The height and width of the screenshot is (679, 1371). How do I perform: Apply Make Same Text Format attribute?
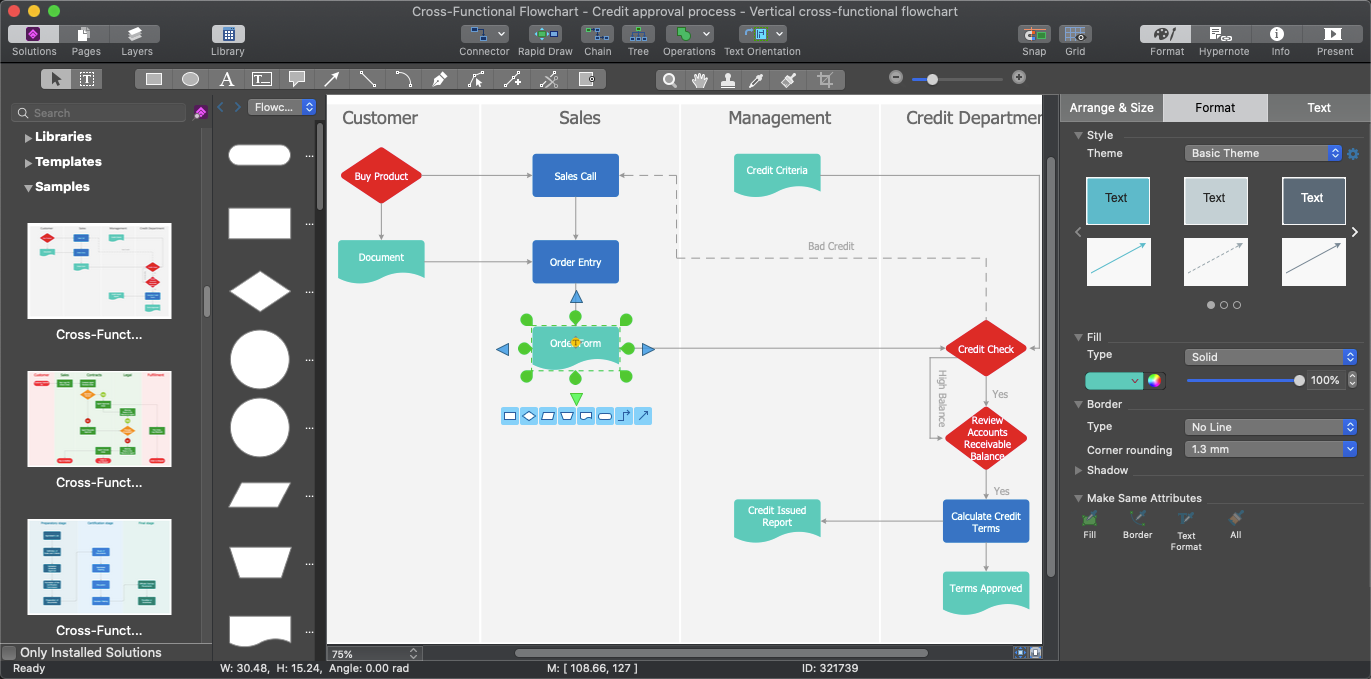(x=1186, y=530)
